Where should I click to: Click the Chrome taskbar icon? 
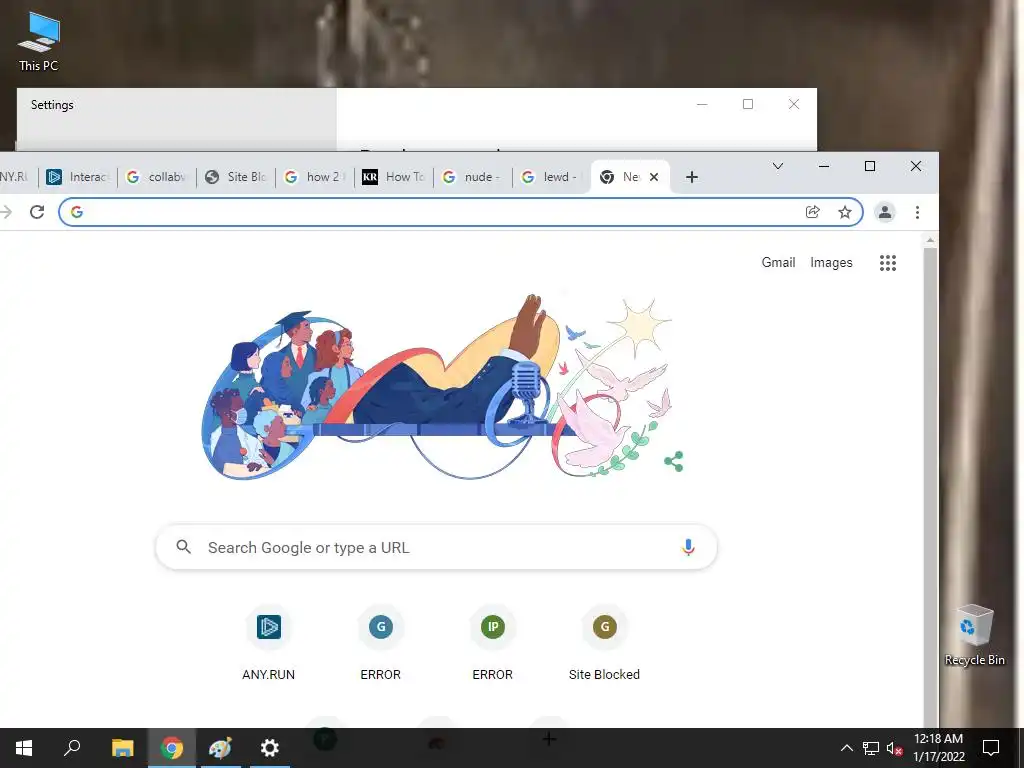[x=172, y=748]
